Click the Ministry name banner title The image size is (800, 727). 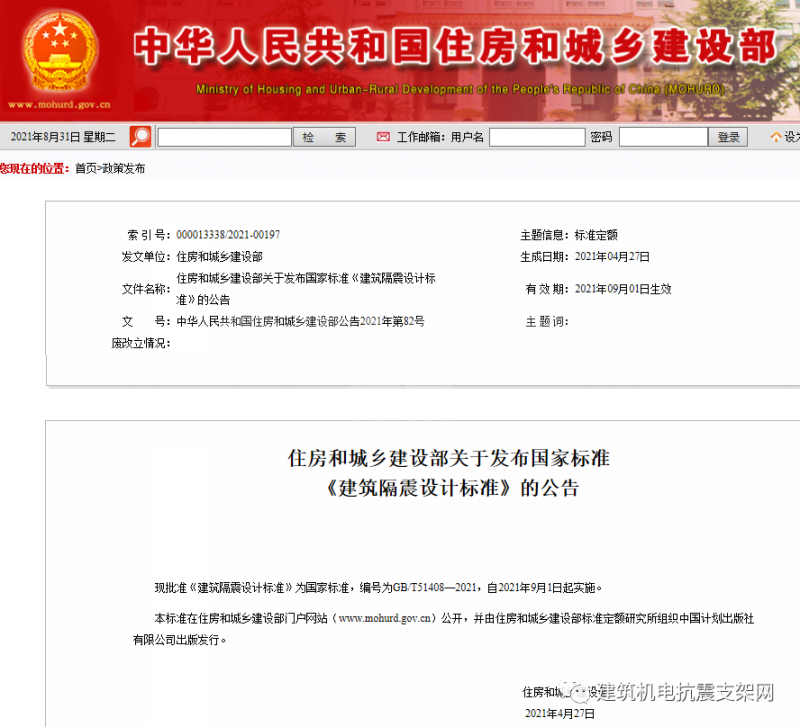(455, 47)
